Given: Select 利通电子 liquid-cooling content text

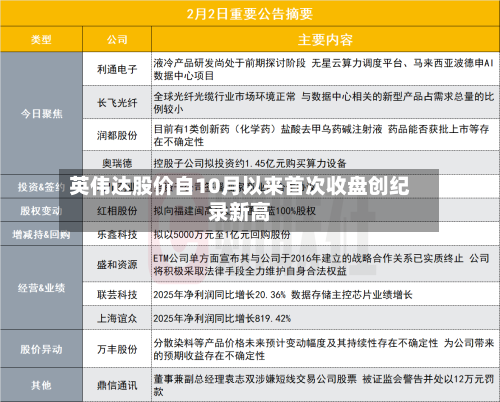Looking at the screenshot, I should [323, 69].
